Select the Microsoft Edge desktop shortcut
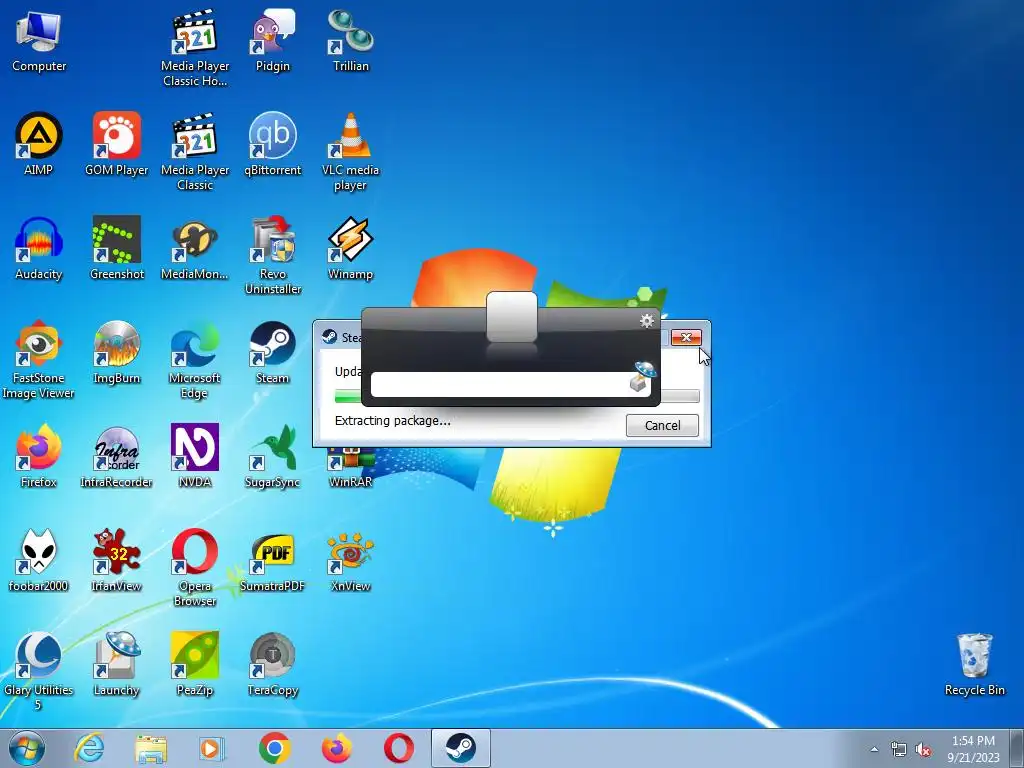The height and width of the screenshot is (768, 1024). [x=195, y=359]
